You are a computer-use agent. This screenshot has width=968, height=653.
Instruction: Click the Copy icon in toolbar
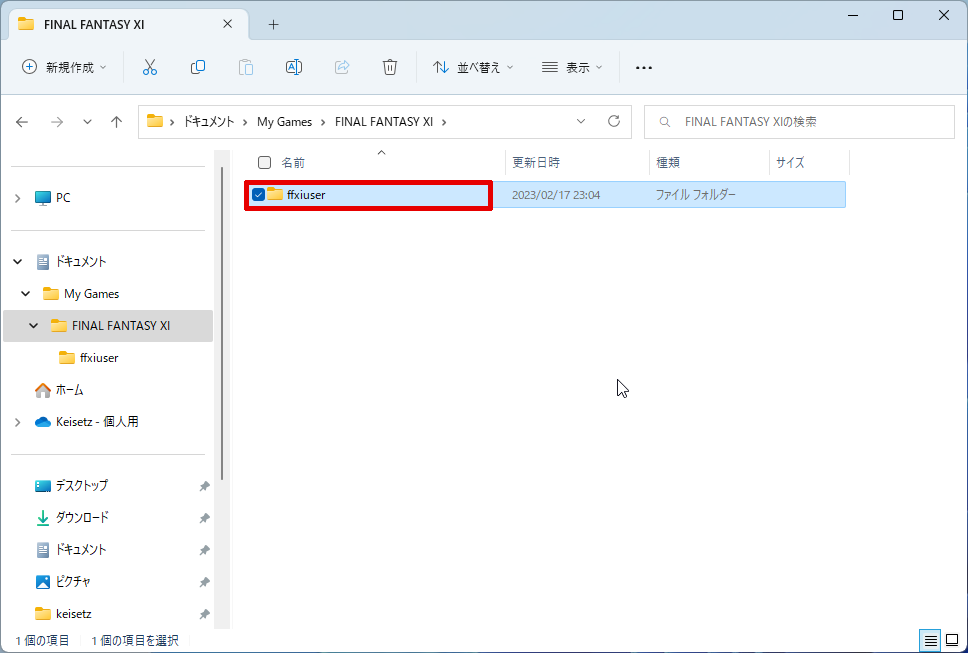coord(198,67)
